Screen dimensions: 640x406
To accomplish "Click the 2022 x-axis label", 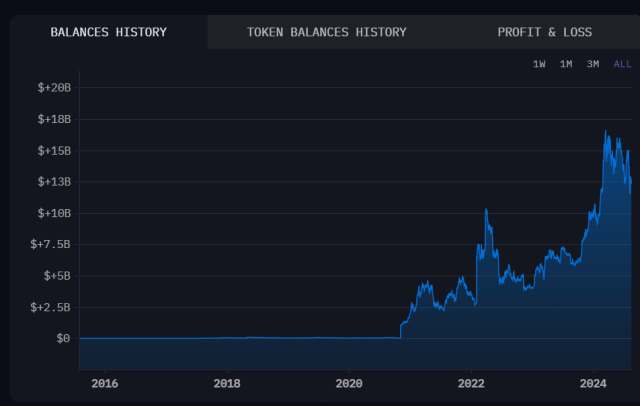I will point(471,383).
